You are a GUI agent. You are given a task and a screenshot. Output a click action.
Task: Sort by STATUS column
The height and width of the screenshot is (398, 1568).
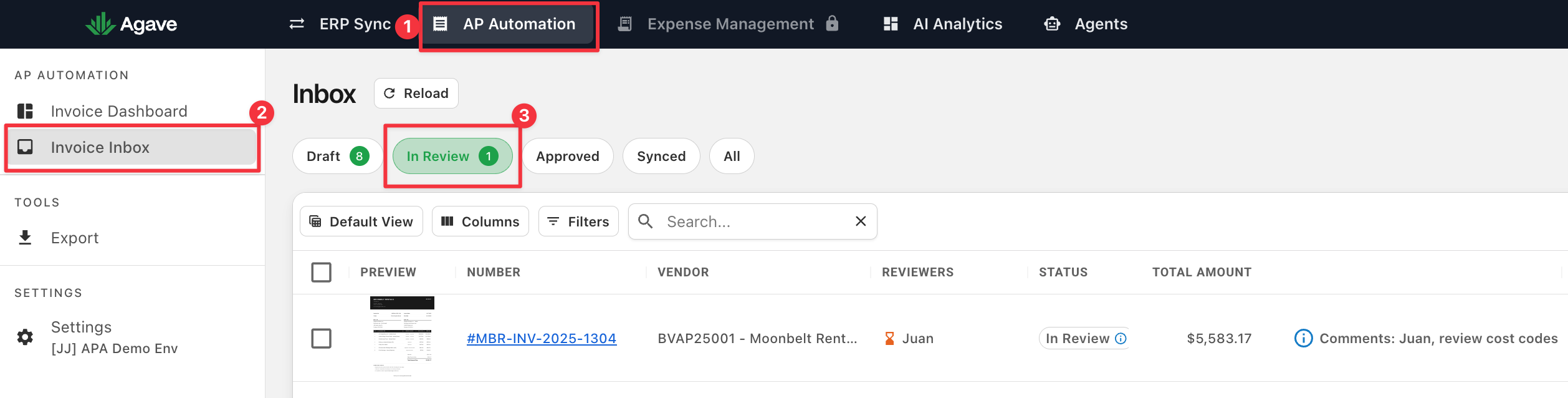pyautogui.click(x=1063, y=272)
